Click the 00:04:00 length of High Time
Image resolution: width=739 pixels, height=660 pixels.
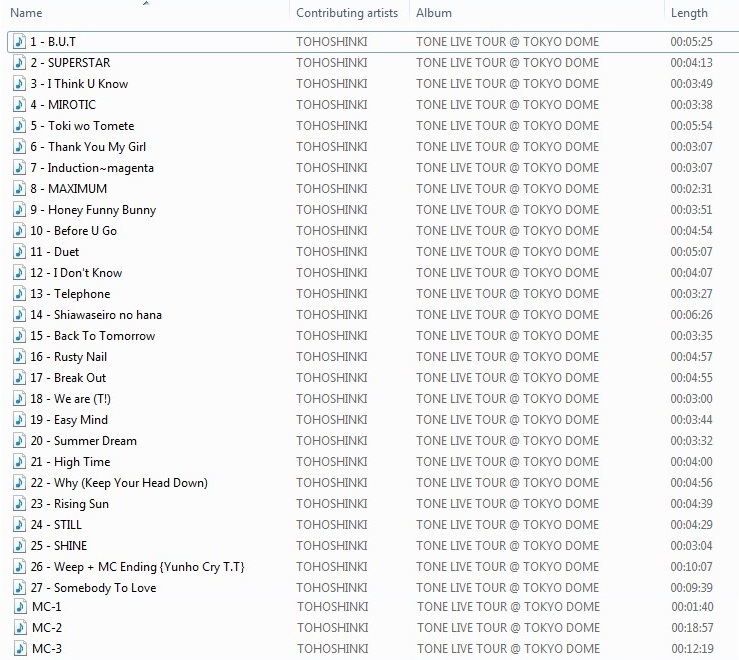pyautogui.click(x=691, y=462)
